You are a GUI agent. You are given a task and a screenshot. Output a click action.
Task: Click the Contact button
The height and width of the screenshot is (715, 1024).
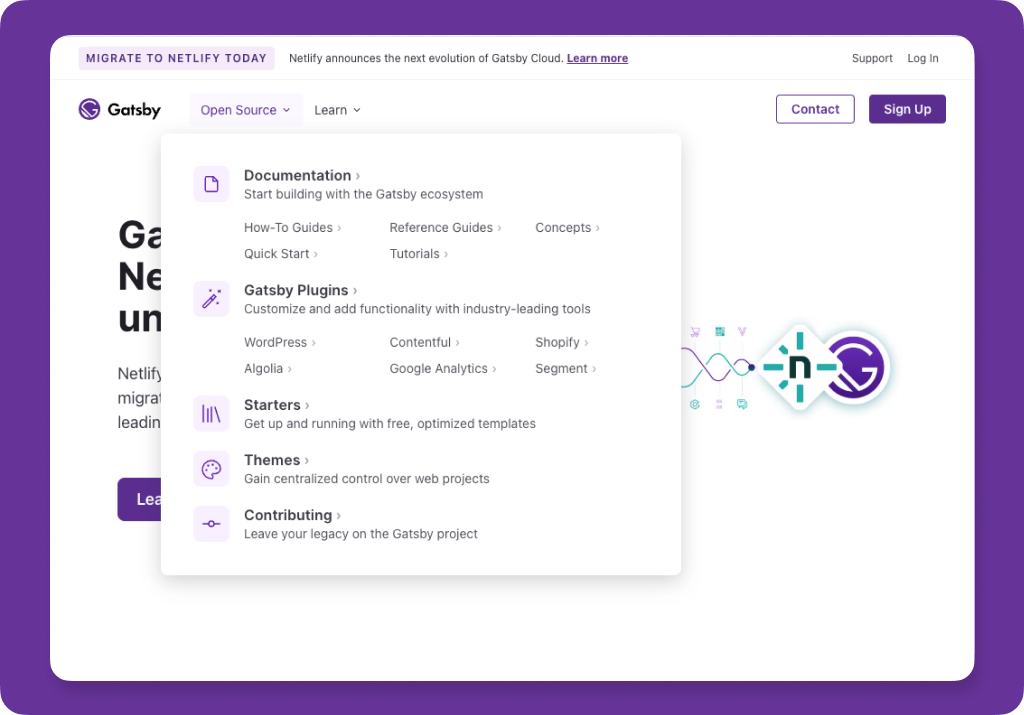tap(815, 109)
